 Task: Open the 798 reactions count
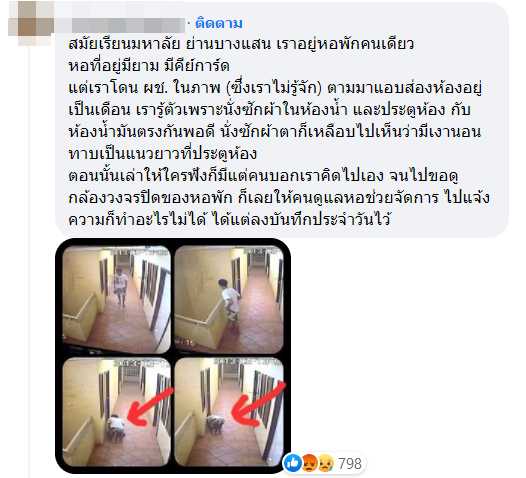[350, 464]
